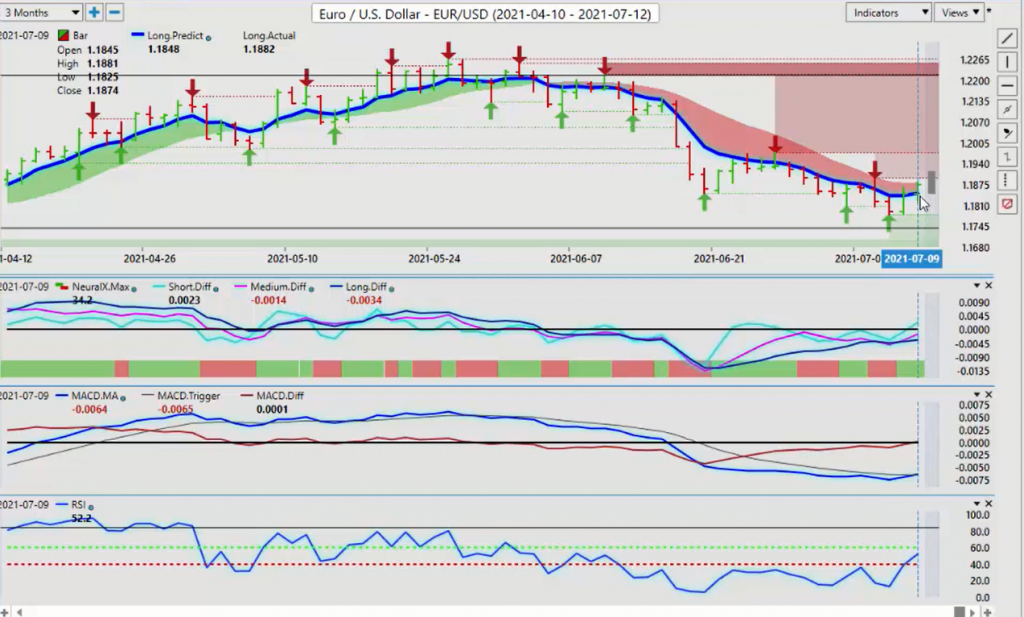The height and width of the screenshot is (617, 1024).
Task: Open the MACD panel options arrow
Action: click(x=977, y=394)
